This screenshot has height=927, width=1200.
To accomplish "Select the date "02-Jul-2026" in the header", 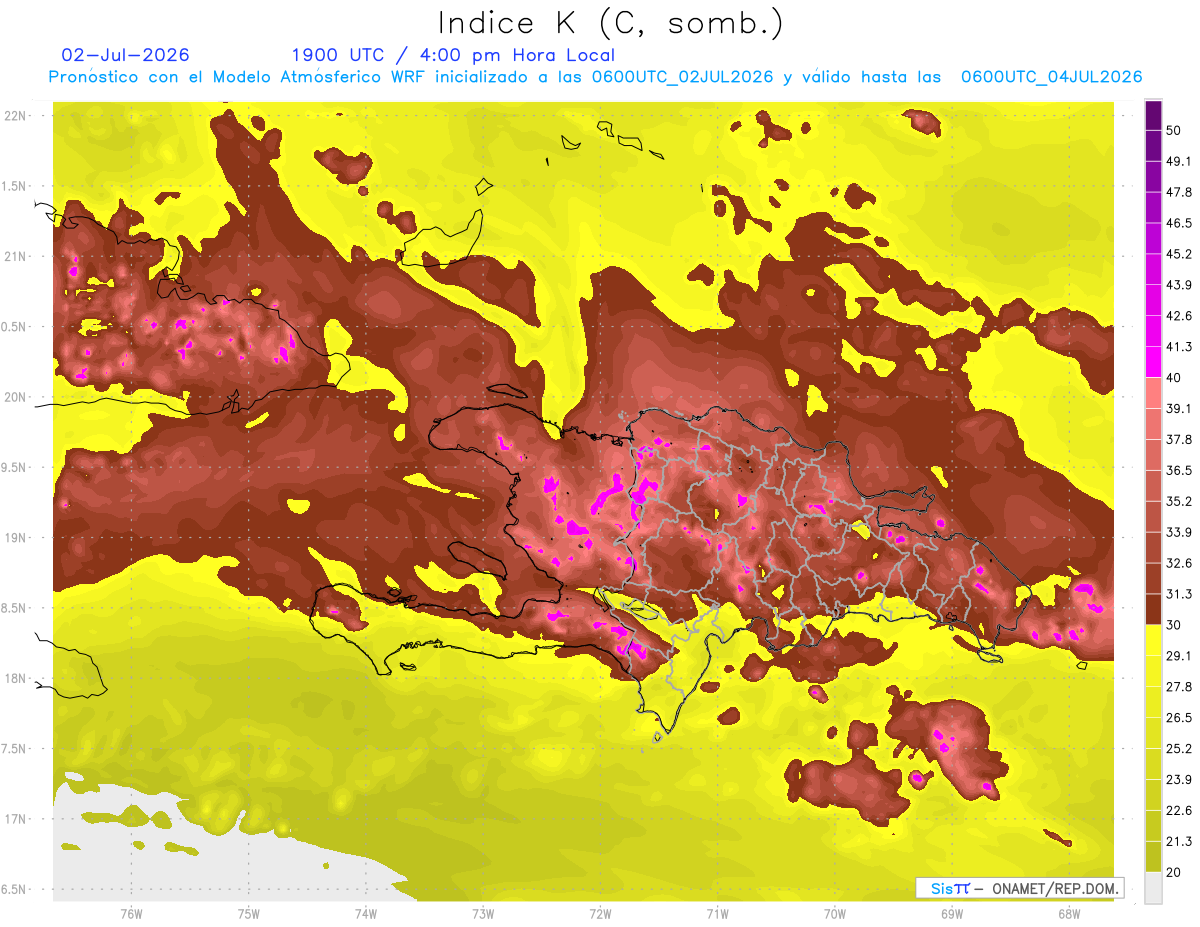I will coord(125,55).
